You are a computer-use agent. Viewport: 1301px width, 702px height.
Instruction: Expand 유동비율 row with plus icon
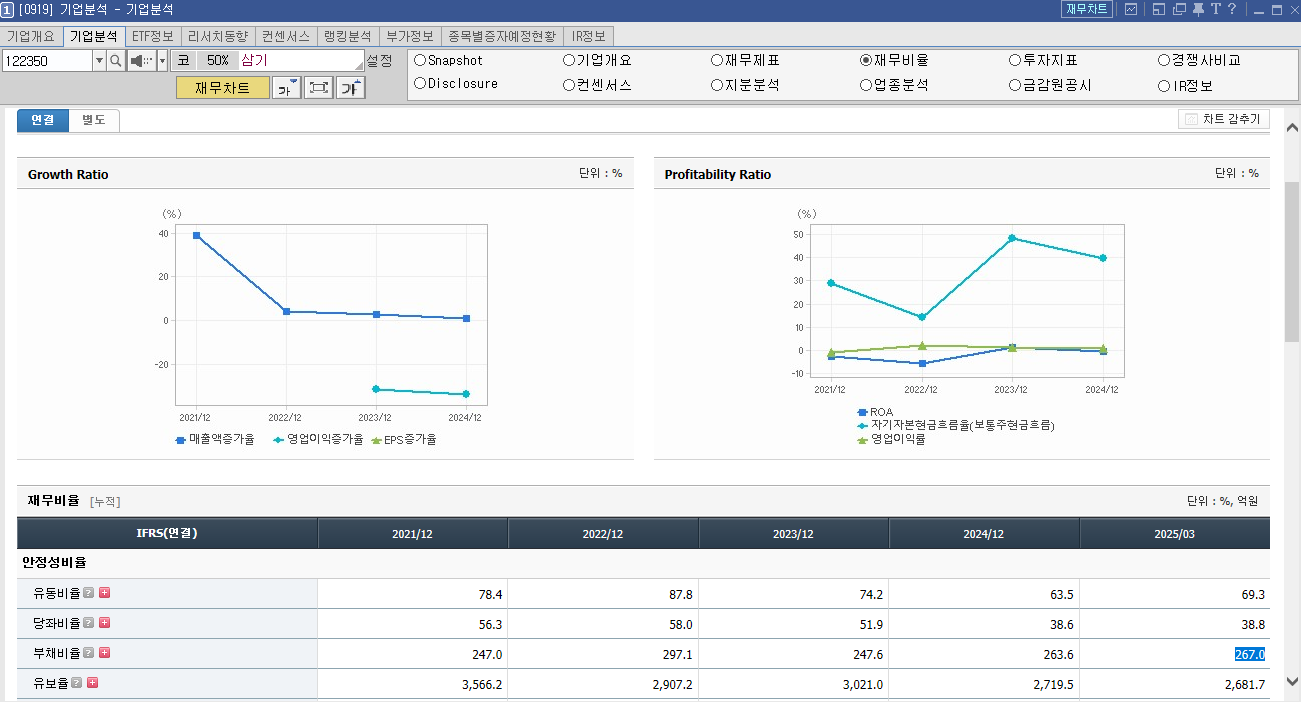[105, 593]
